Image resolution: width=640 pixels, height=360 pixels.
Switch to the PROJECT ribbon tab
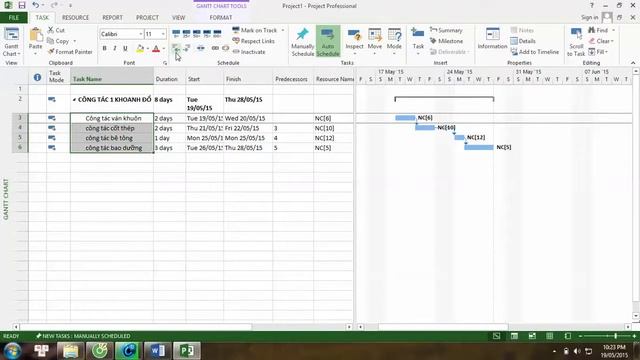coord(147,18)
